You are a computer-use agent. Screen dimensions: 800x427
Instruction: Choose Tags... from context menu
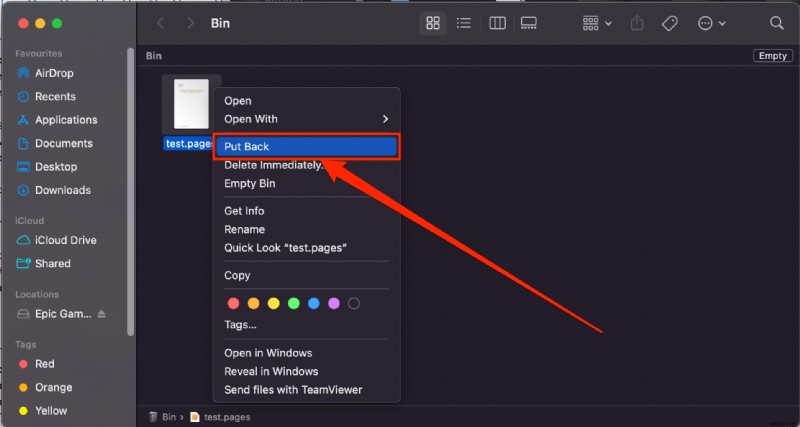pyautogui.click(x=307, y=324)
